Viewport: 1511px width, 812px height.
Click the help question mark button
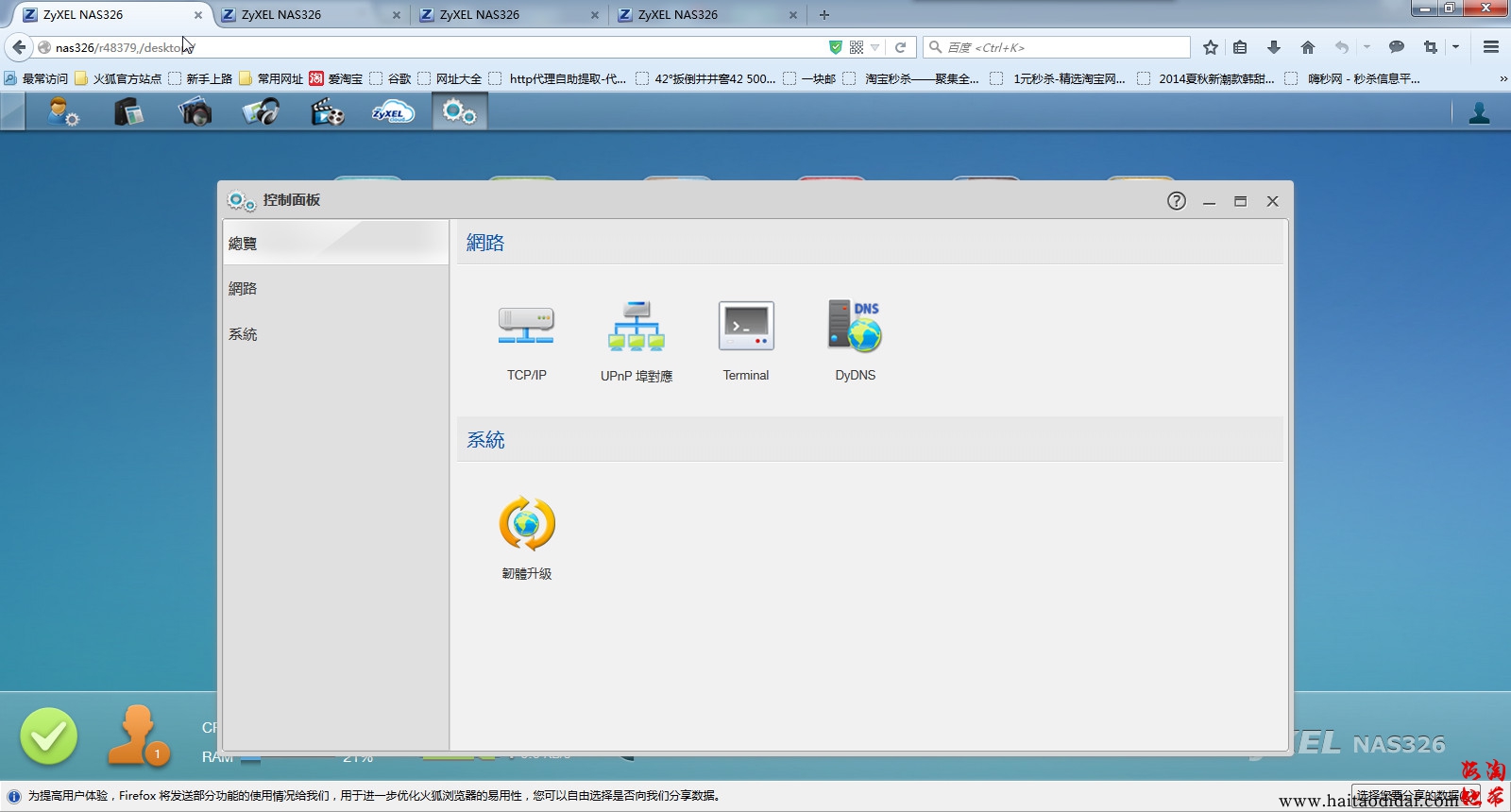pyautogui.click(x=1176, y=201)
